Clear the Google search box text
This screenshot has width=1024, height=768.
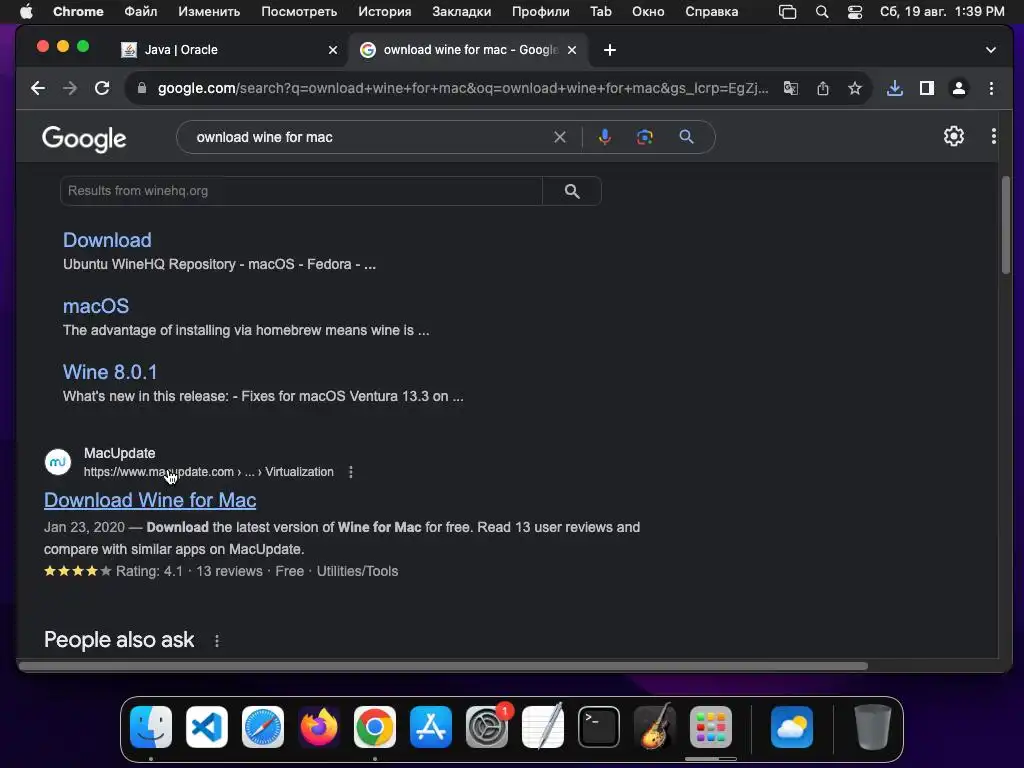click(x=560, y=137)
